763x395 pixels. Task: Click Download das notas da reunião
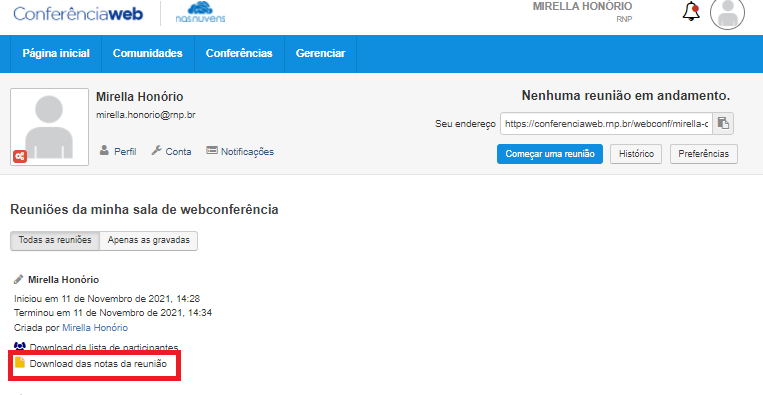click(98, 363)
